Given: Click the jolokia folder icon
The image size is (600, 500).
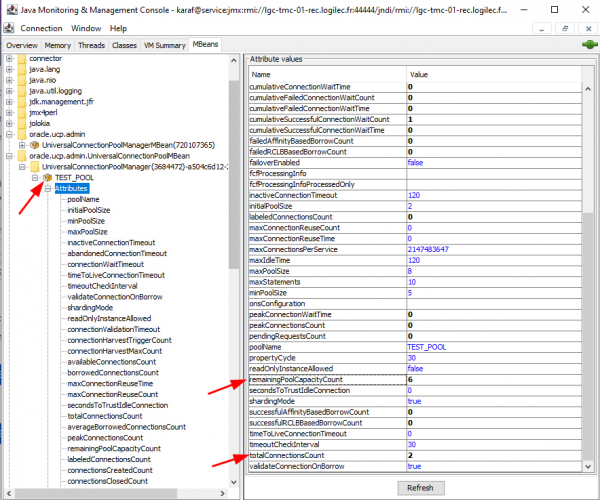Looking at the screenshot, I should tap(20, 123).
